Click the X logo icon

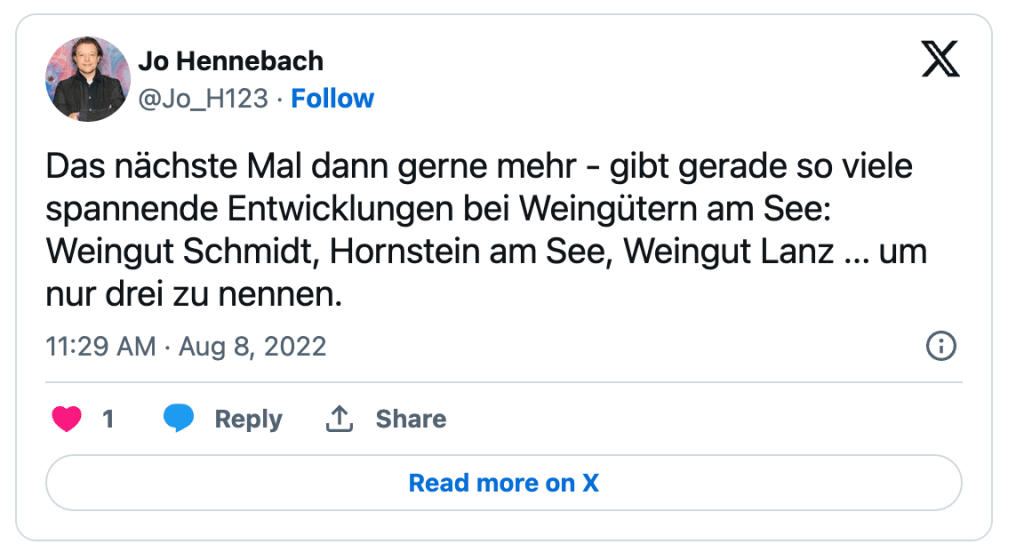939,61
